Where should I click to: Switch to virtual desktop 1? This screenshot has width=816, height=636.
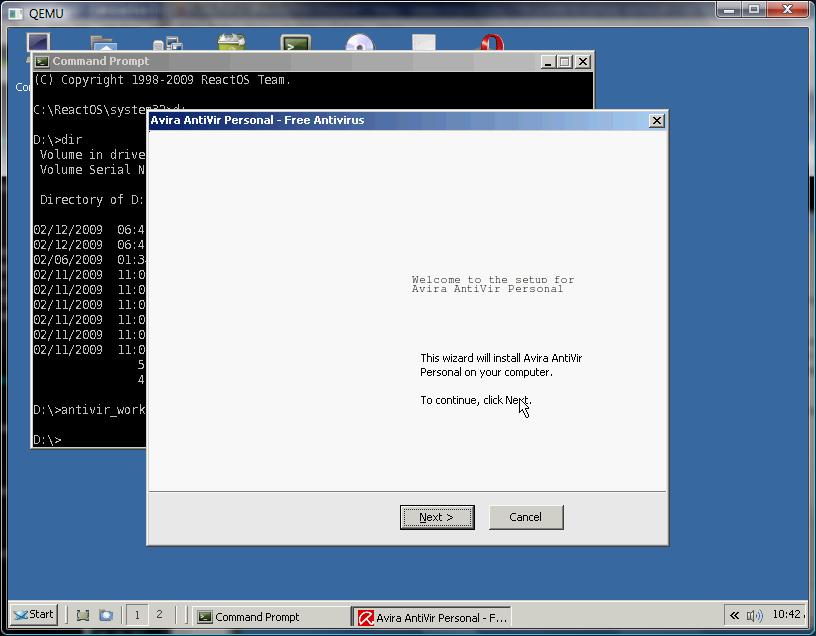[x=137, y=615]
